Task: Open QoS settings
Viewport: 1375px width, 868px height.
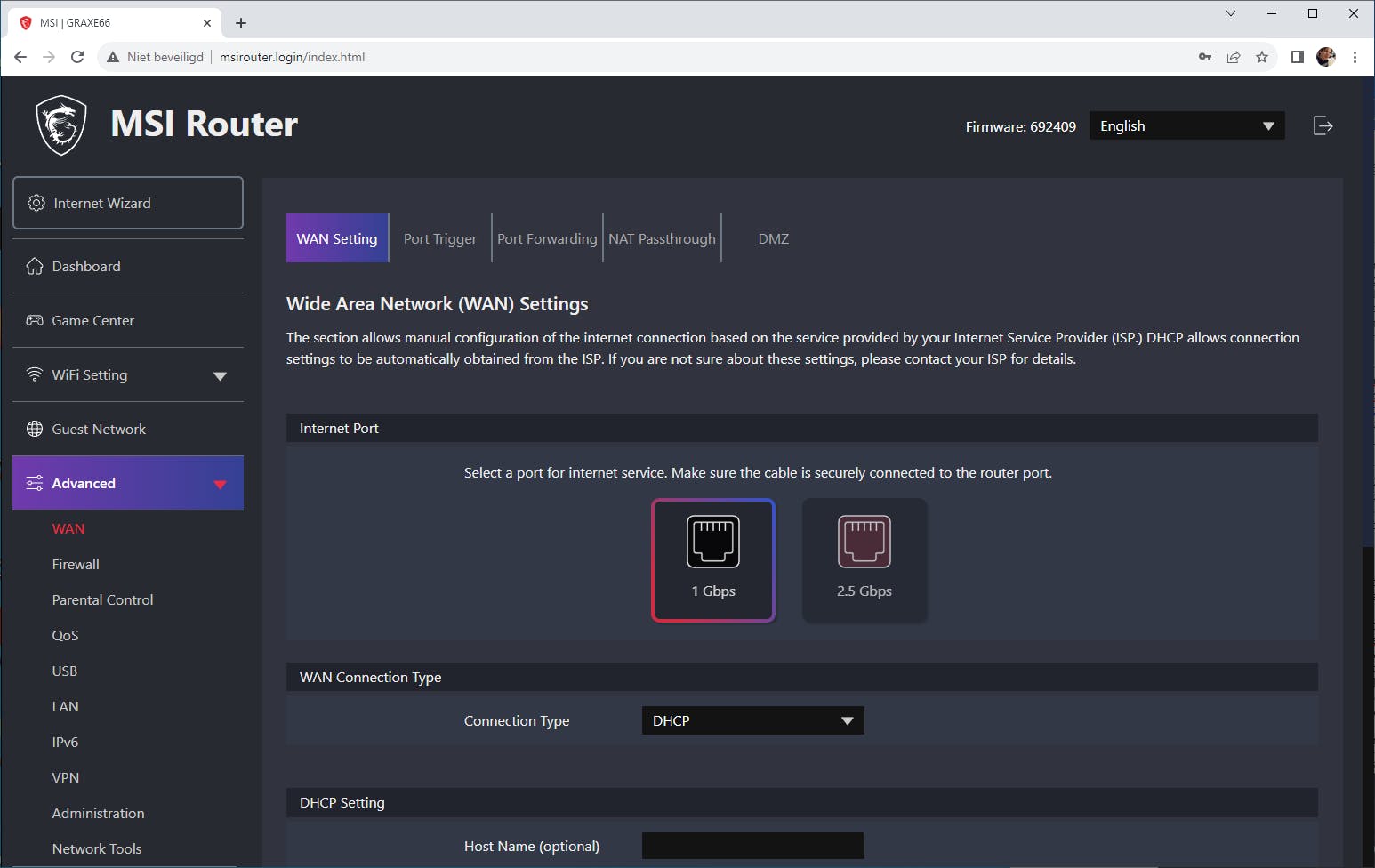Action: (65, 635)
